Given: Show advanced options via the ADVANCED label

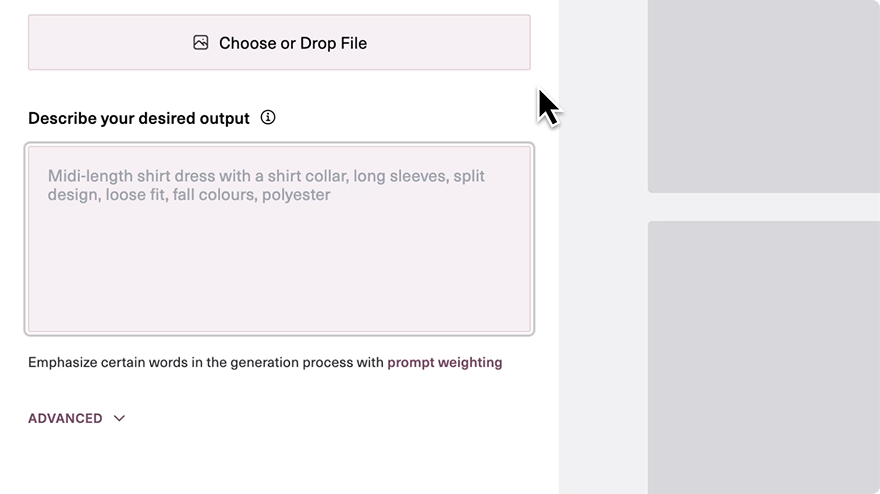Looking at the screenshot, I should (65, 418).
